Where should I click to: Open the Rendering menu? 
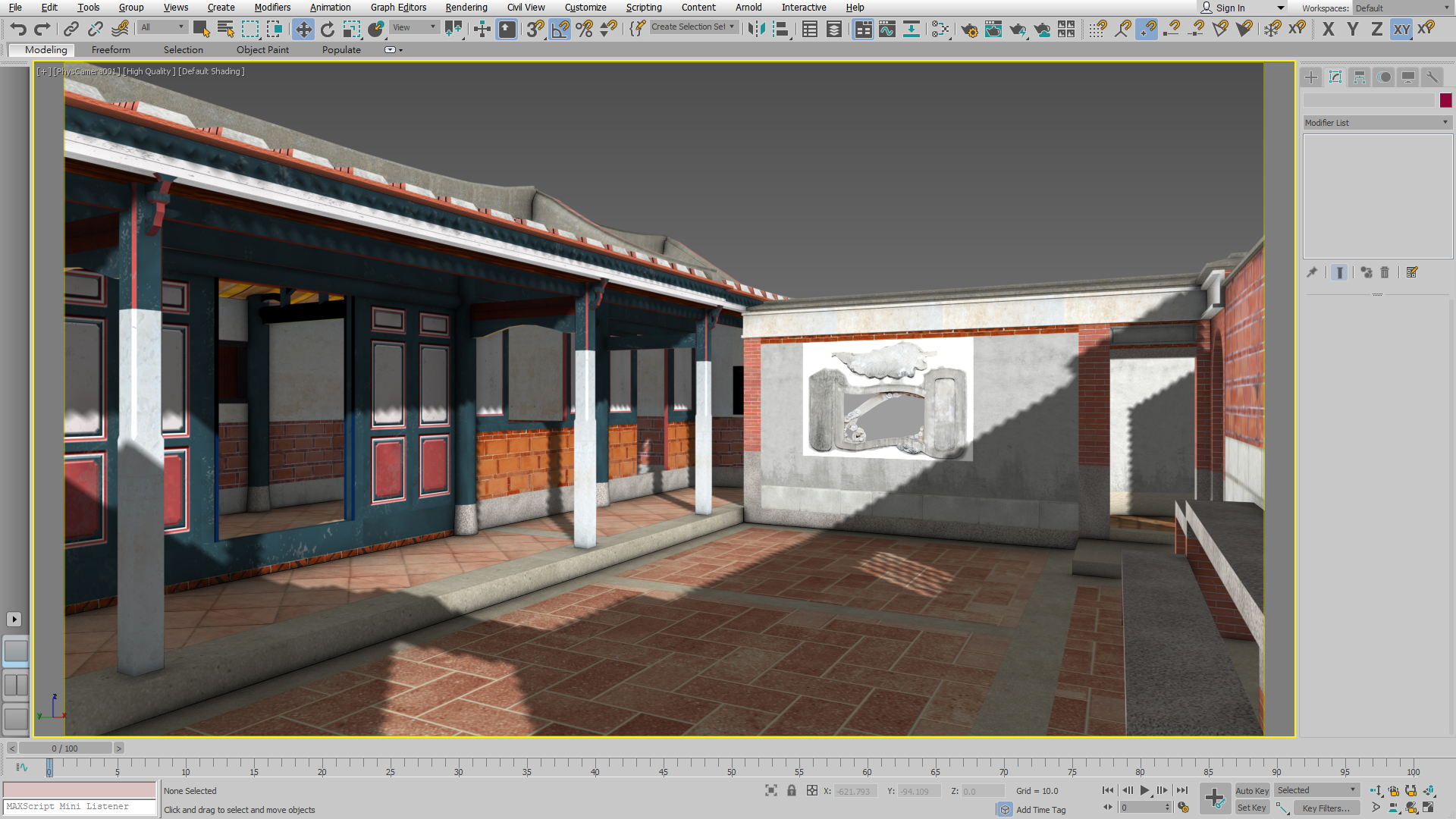point(466,8)
